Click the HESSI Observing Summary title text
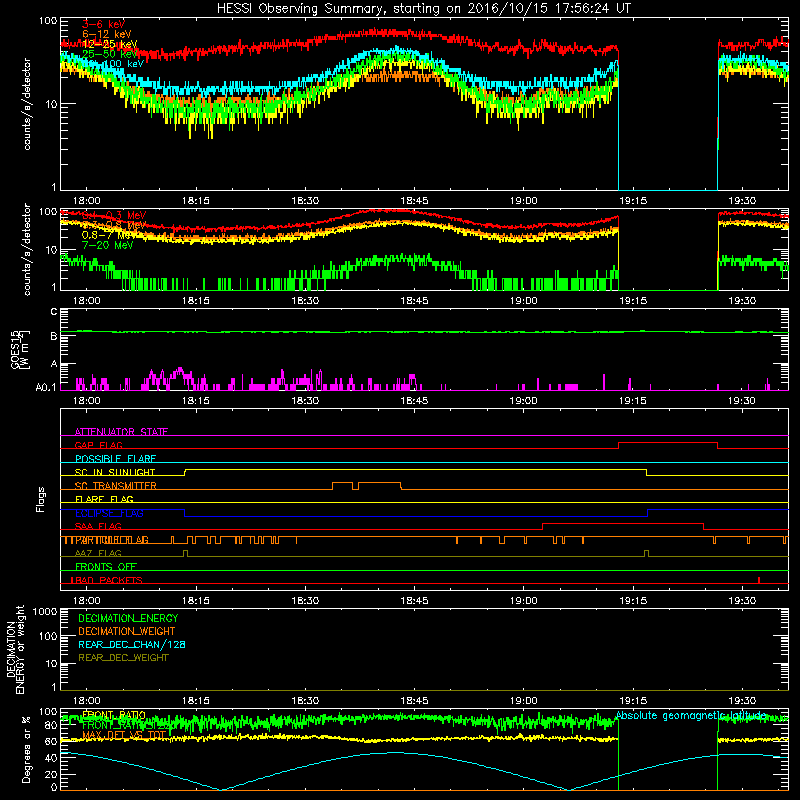800x800 pixels. (x=424, y=8)
